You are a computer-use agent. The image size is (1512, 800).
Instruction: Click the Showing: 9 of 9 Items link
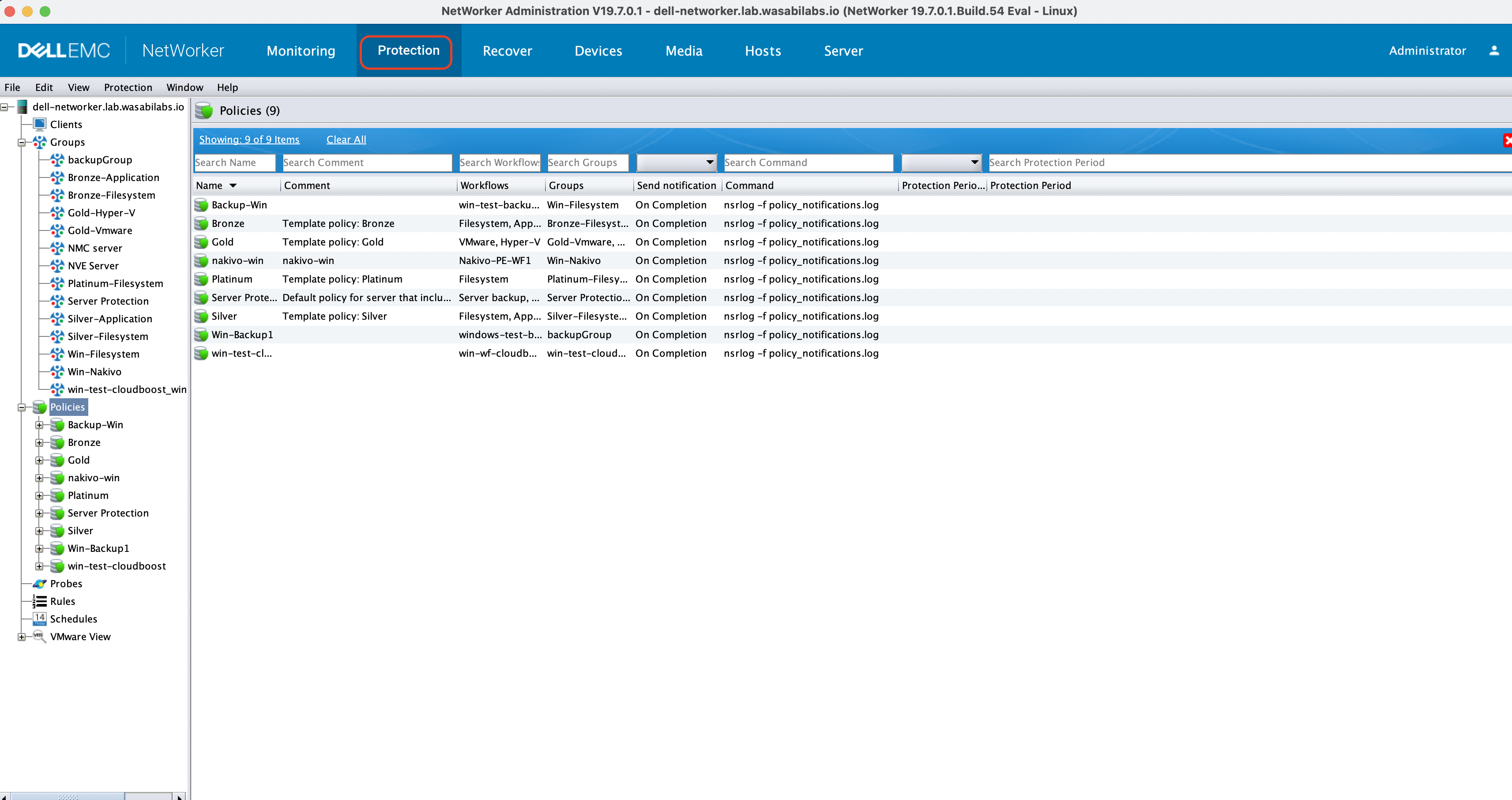pos(249,140)
